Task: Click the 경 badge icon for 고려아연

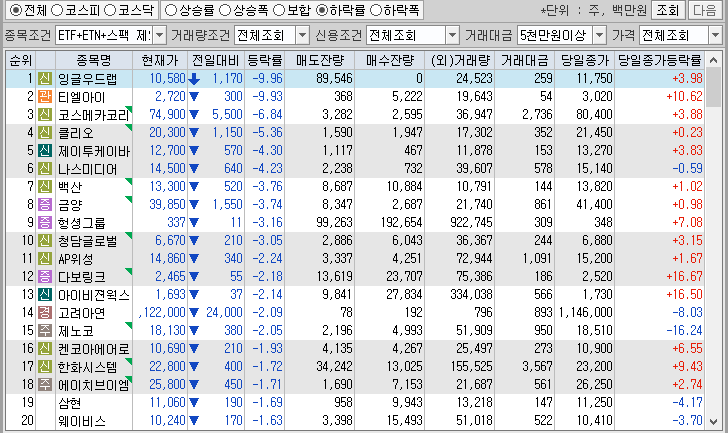Action: [x=45, y=313]
